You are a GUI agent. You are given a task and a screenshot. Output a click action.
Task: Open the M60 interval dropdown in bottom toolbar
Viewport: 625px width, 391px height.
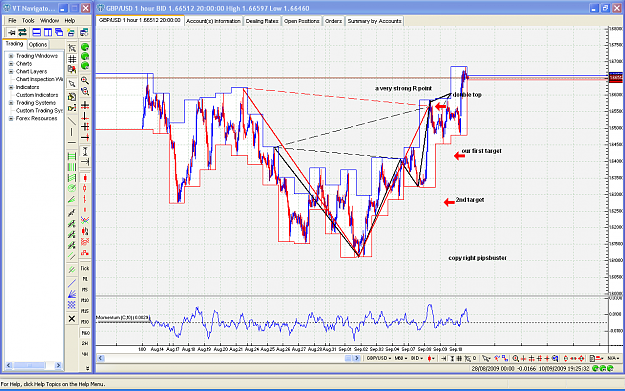pos(400,358)
